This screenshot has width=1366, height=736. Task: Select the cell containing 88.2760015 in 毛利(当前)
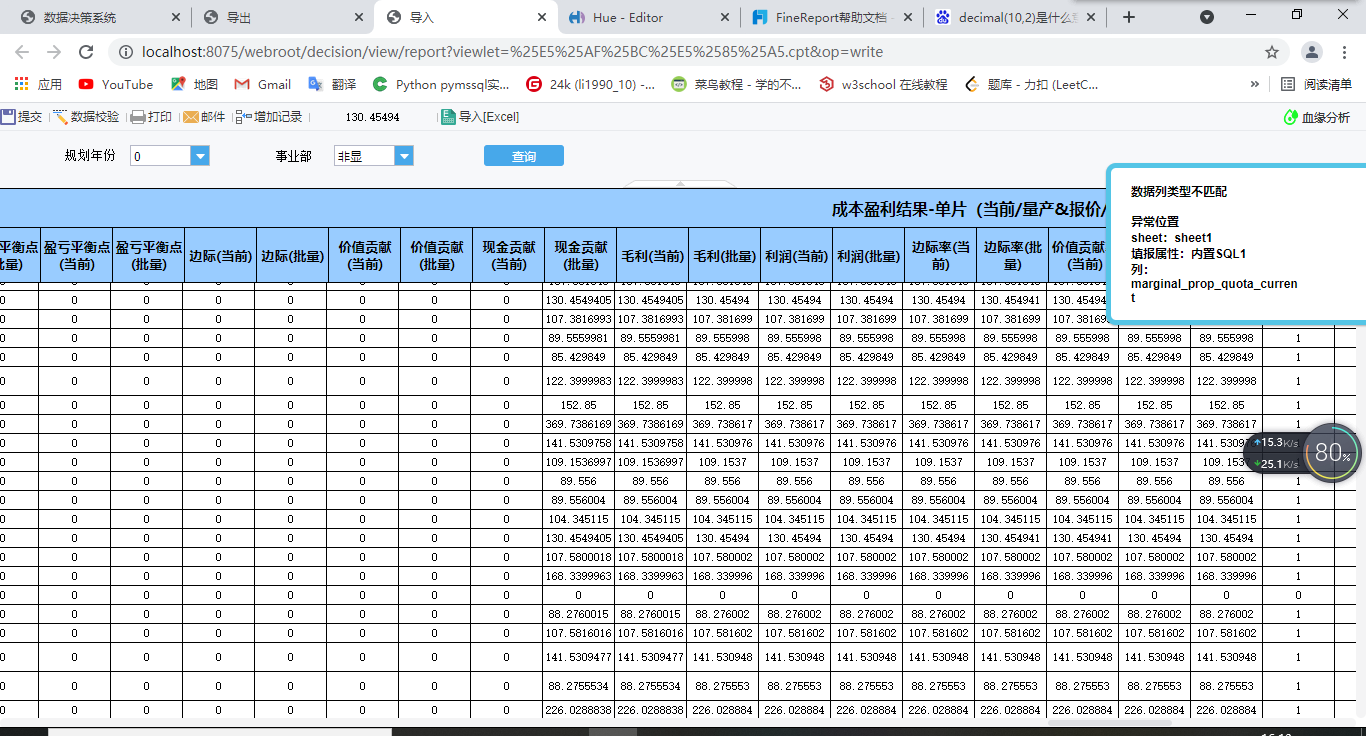point(651,614)
